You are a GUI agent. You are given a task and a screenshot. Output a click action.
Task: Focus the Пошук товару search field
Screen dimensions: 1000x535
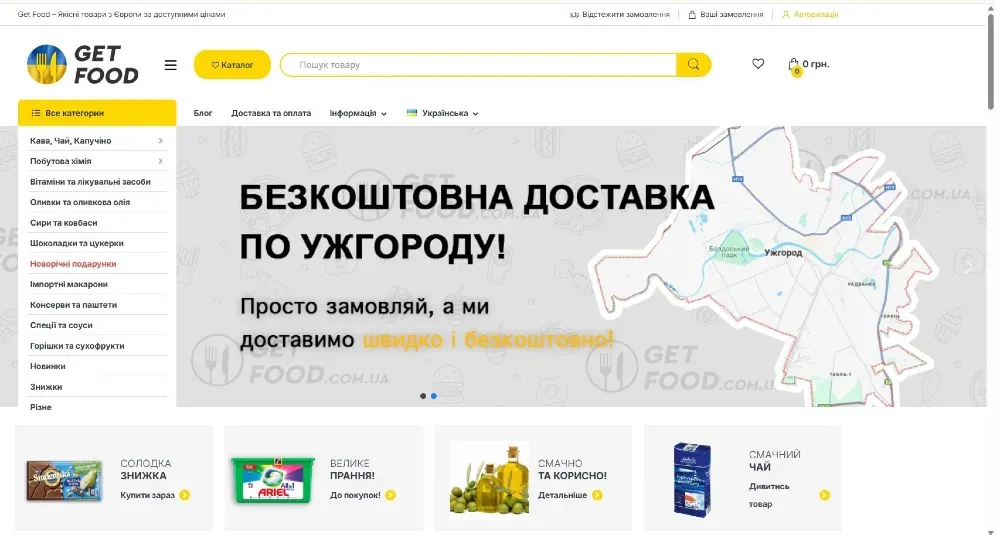point(478,64)
